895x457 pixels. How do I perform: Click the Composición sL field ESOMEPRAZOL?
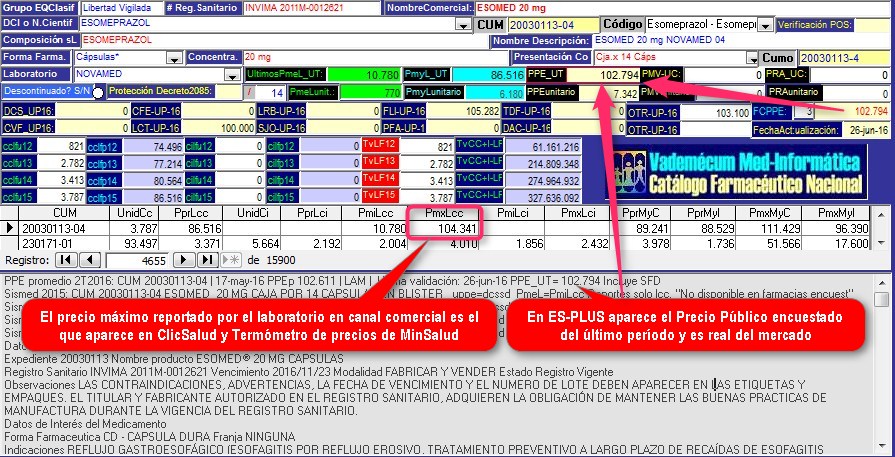tap(284, 41)
